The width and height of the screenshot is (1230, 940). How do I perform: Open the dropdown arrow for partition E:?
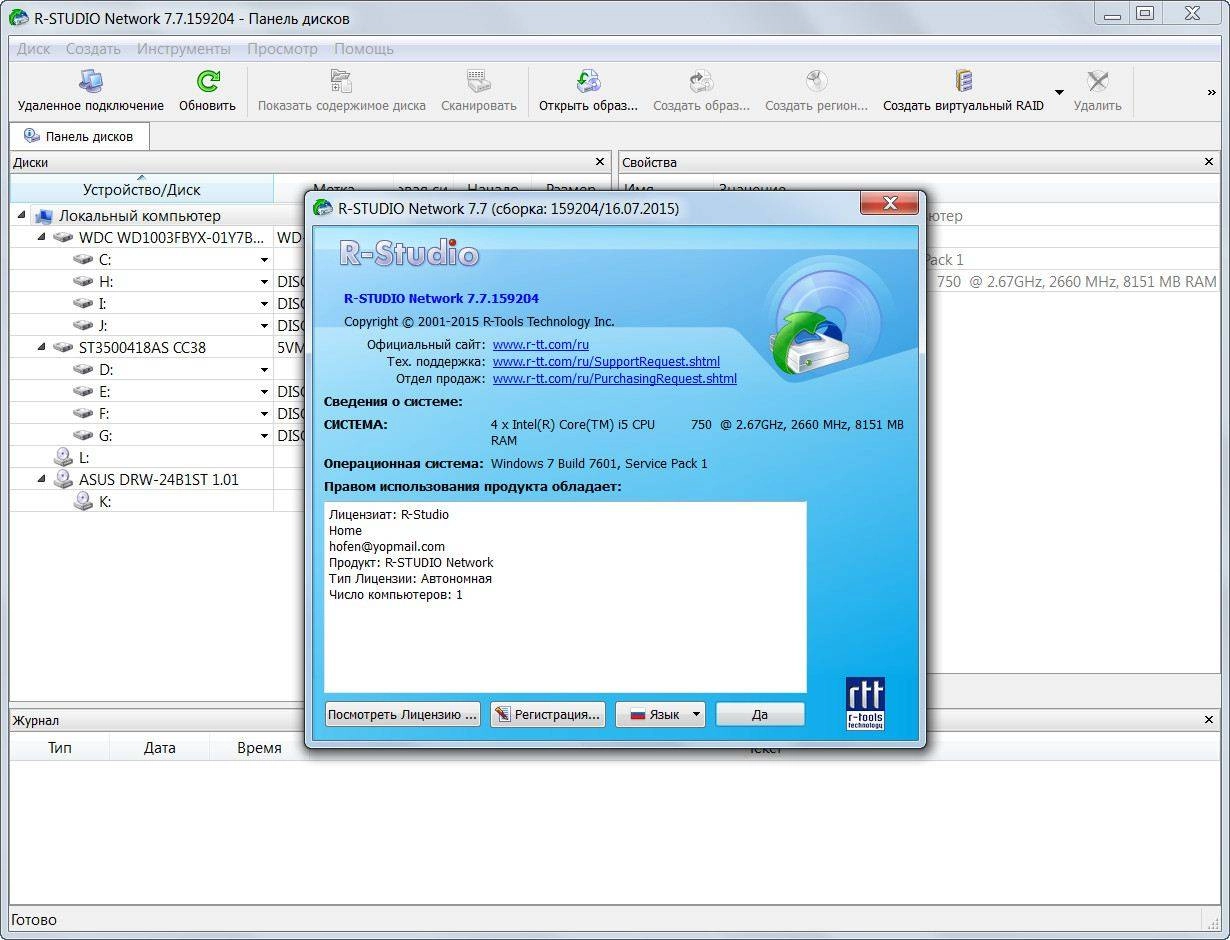point(264,392)
